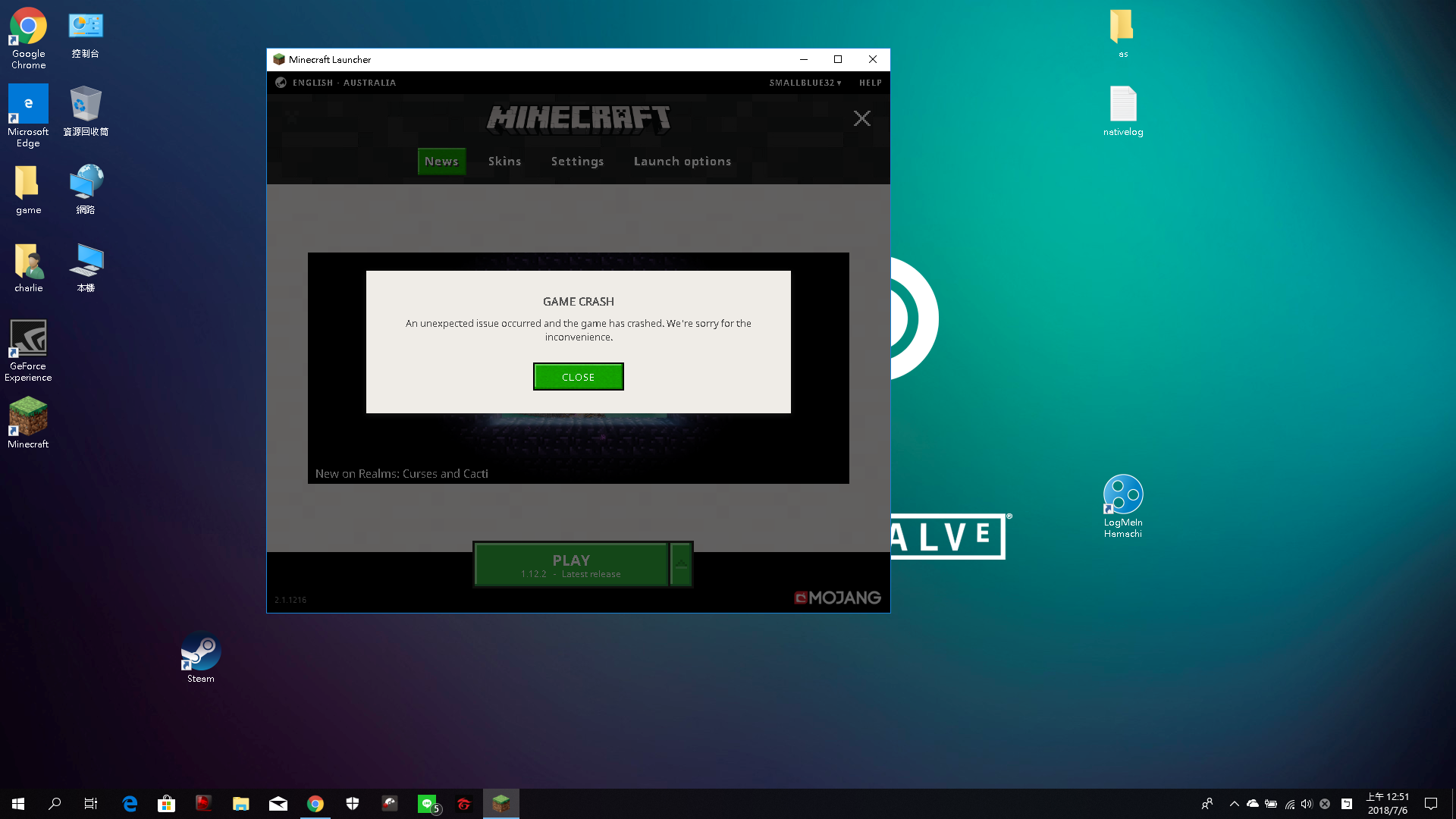Click the HELP link
Viewport: 1456px width, 819px height.
(x=870, y=83)
